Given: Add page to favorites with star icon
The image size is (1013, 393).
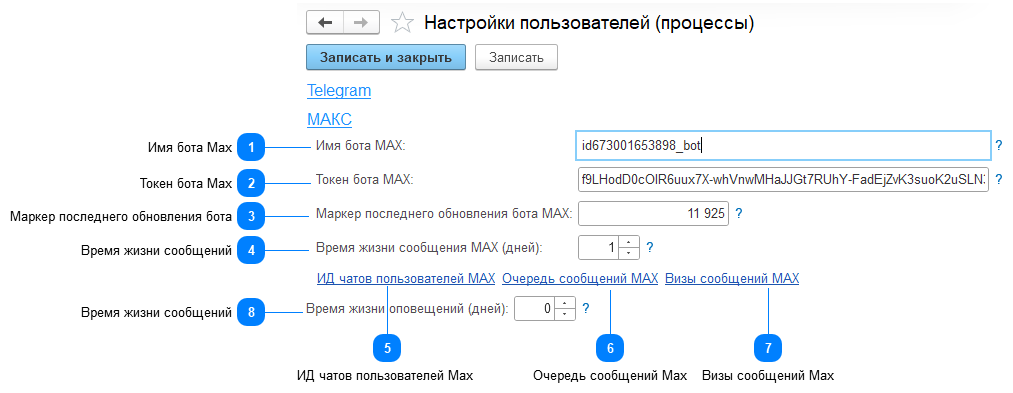Looking at the screenshot, I should click(x=402, y=23).
